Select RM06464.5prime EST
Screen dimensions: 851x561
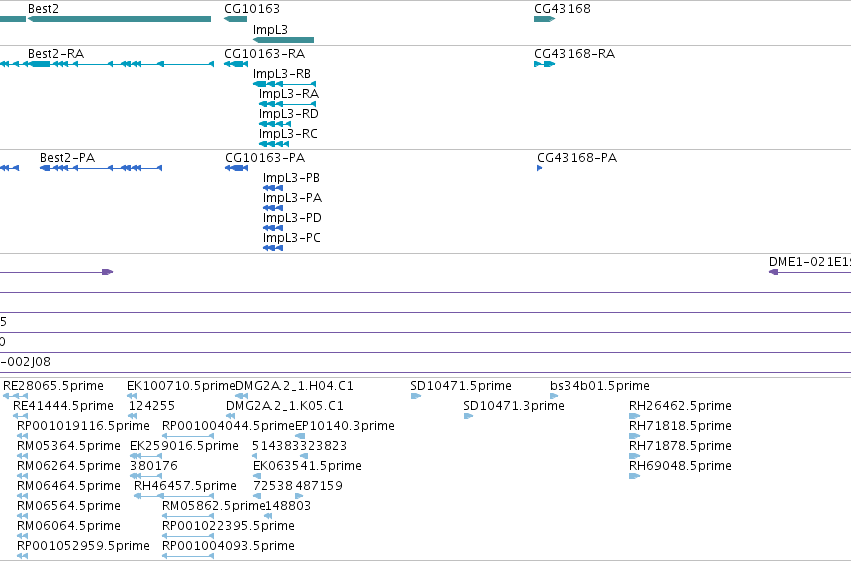pyautogui.click(x=22, y=496)
